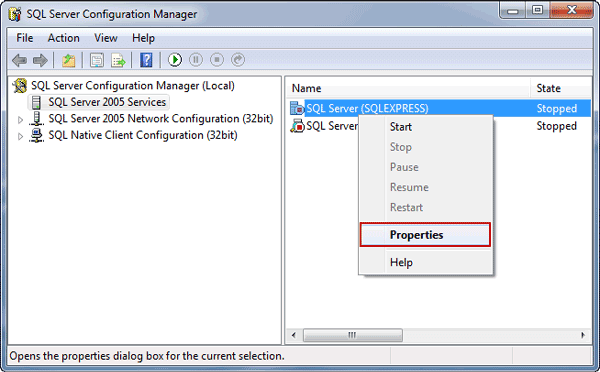This screenshot has height=372, width=600.
Task: Click the Up one level folder icon
Action: (x=68, y=60)
